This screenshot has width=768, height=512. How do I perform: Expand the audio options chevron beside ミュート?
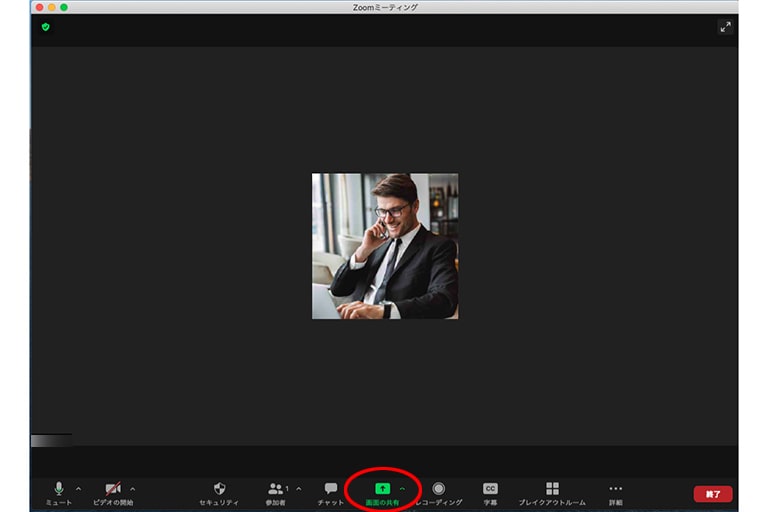coord(79,489)
